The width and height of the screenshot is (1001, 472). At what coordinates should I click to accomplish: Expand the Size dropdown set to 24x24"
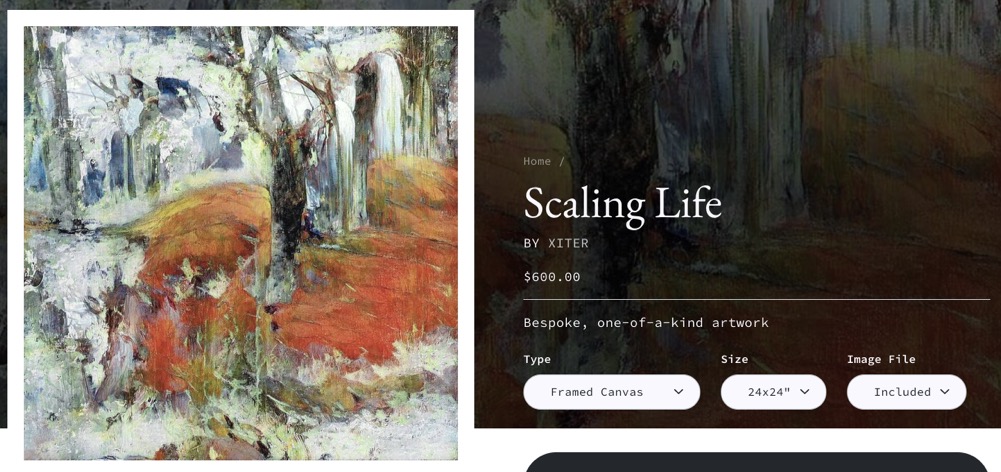[772, 392]
